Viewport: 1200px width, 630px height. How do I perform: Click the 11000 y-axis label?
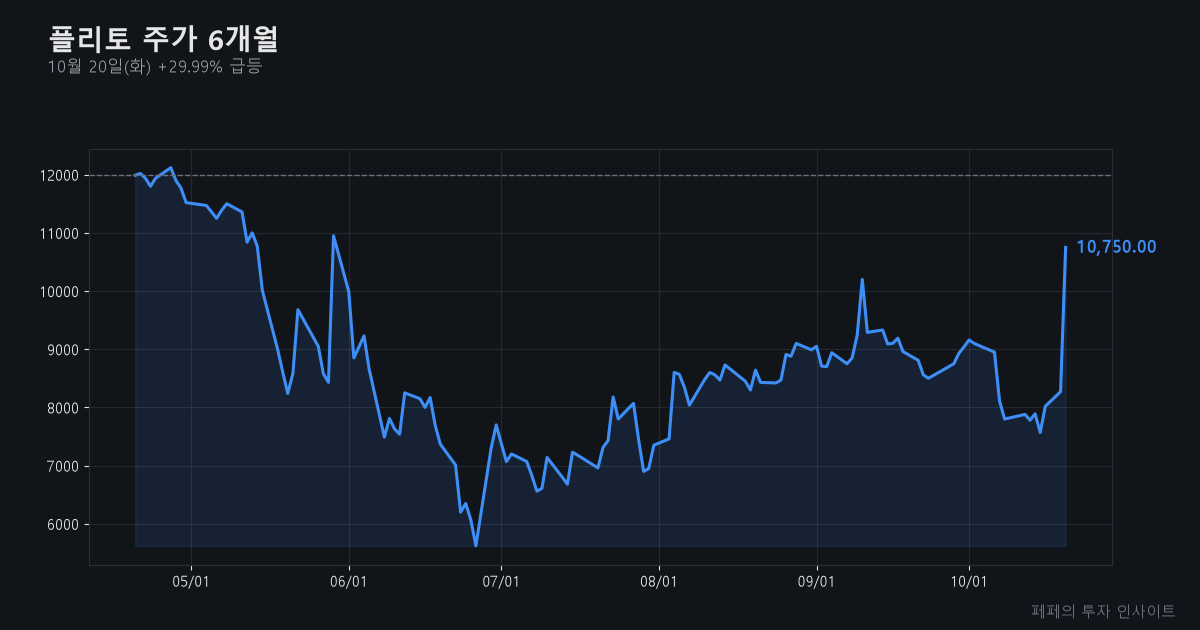pos(59,234)
